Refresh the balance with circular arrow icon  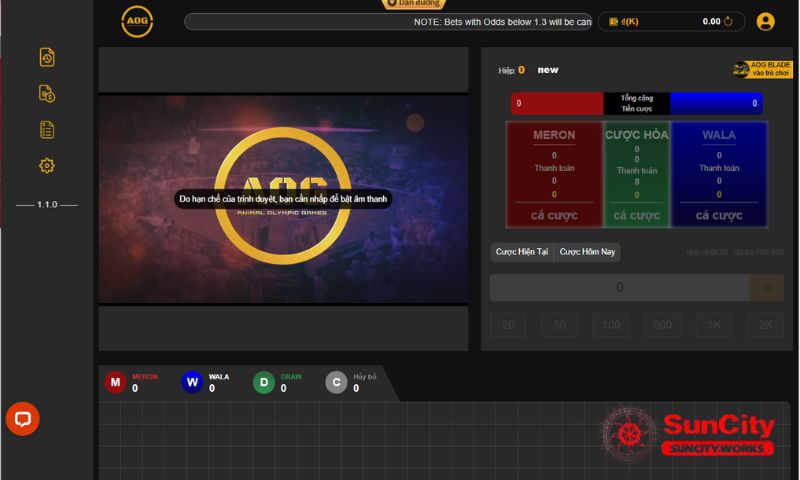click(x=728, y=21)
